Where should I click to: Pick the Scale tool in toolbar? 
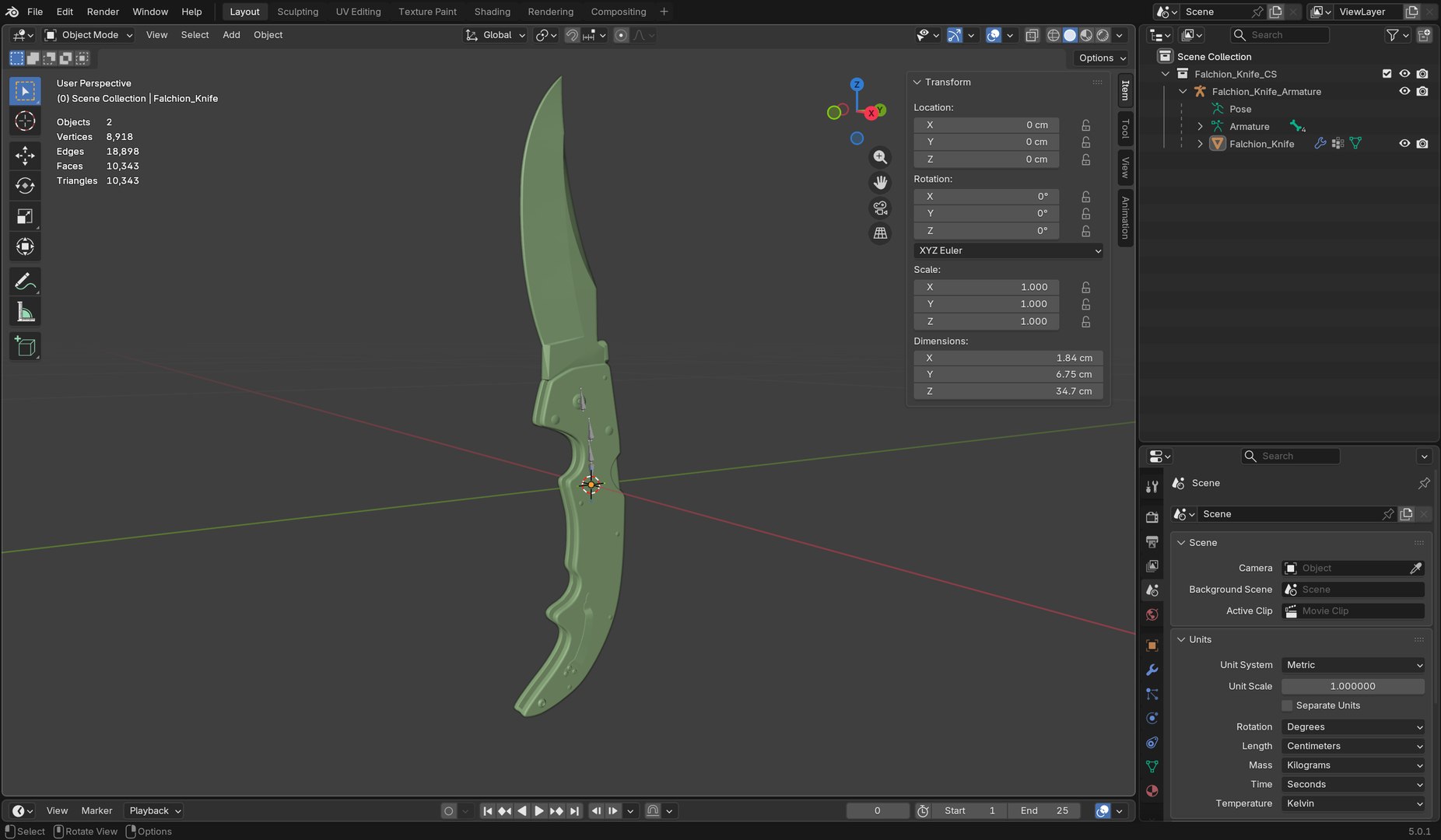point(25,216)
